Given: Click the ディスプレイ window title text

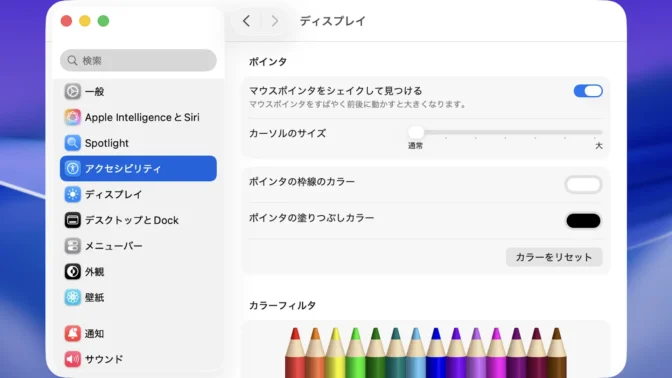Looking at the screenshot, I should 333,21.
